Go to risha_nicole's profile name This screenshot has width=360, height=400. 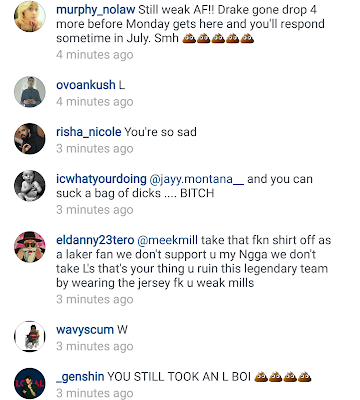(x=89, y=132)
